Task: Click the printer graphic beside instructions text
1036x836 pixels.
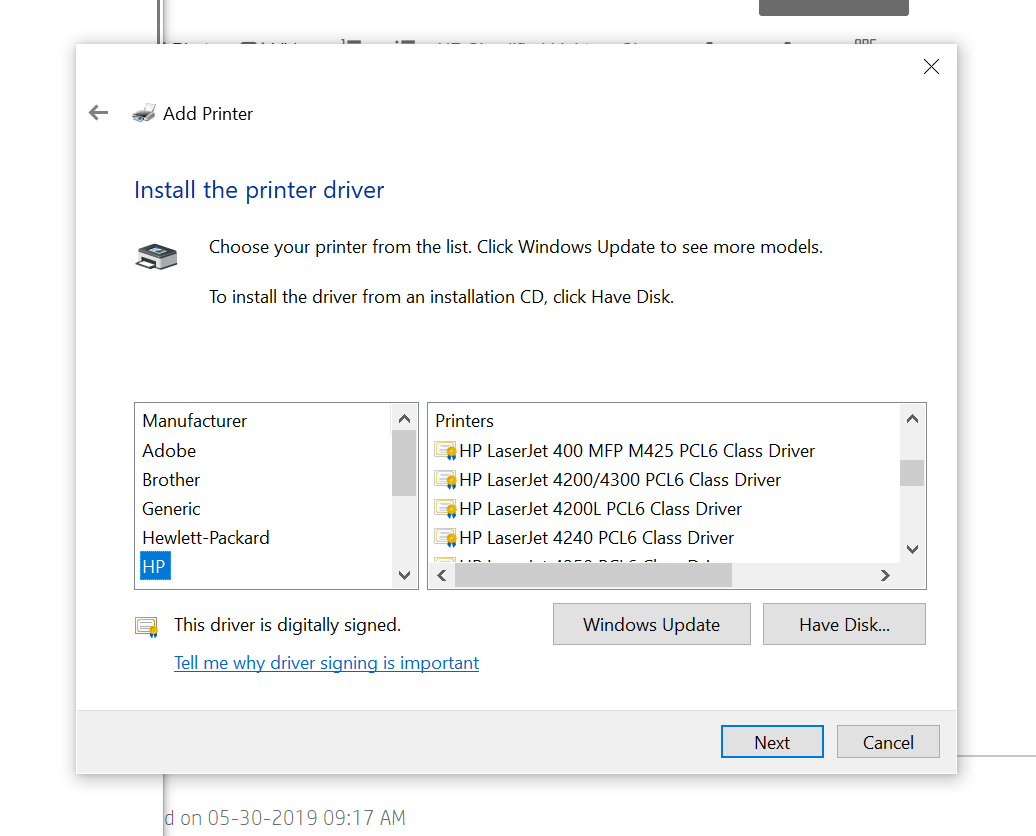Action: [156, 256]
